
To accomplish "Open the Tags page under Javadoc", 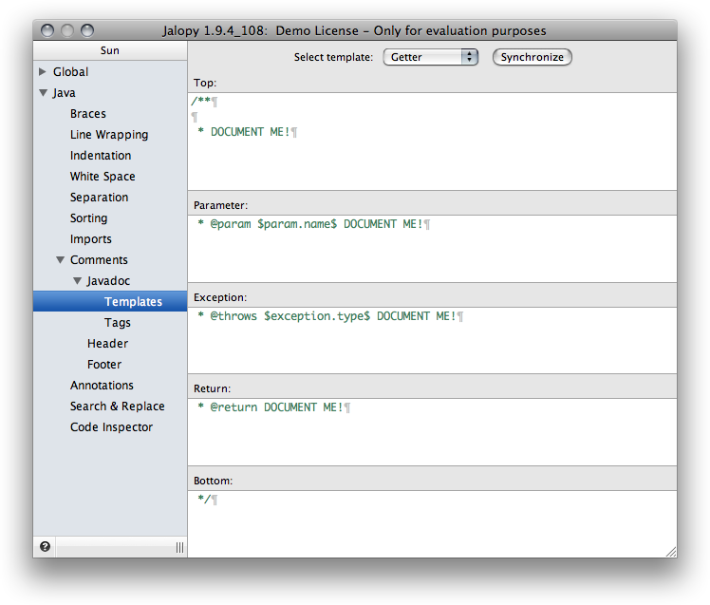I will click(117, 322).
